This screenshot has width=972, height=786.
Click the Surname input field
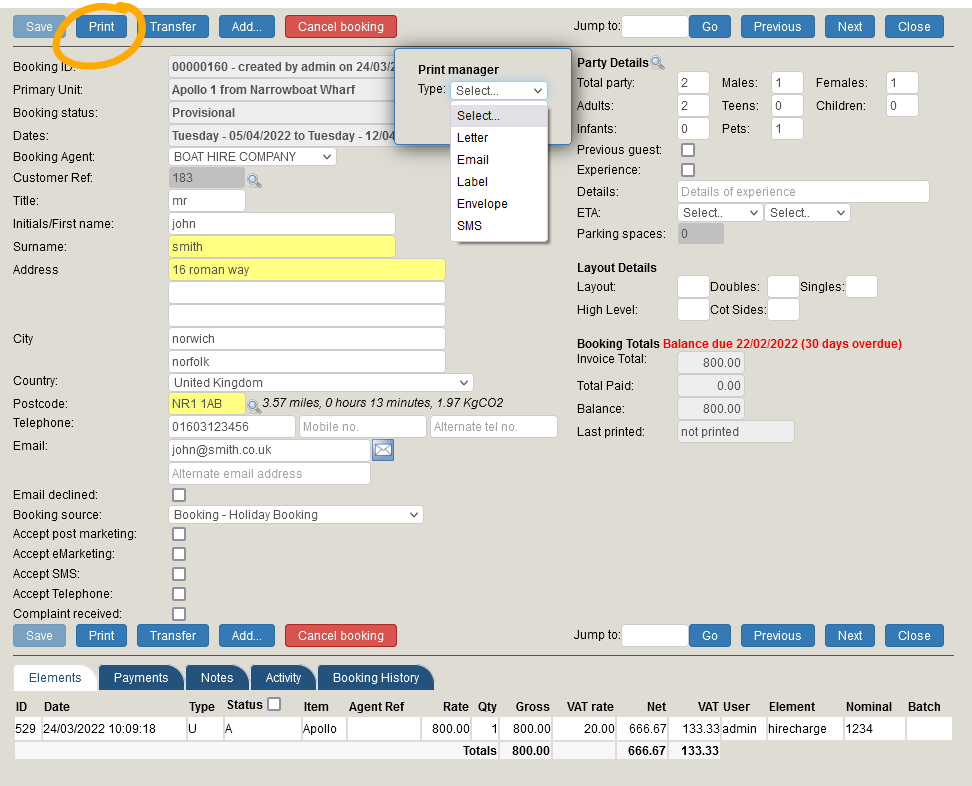[x=282, y=247]
